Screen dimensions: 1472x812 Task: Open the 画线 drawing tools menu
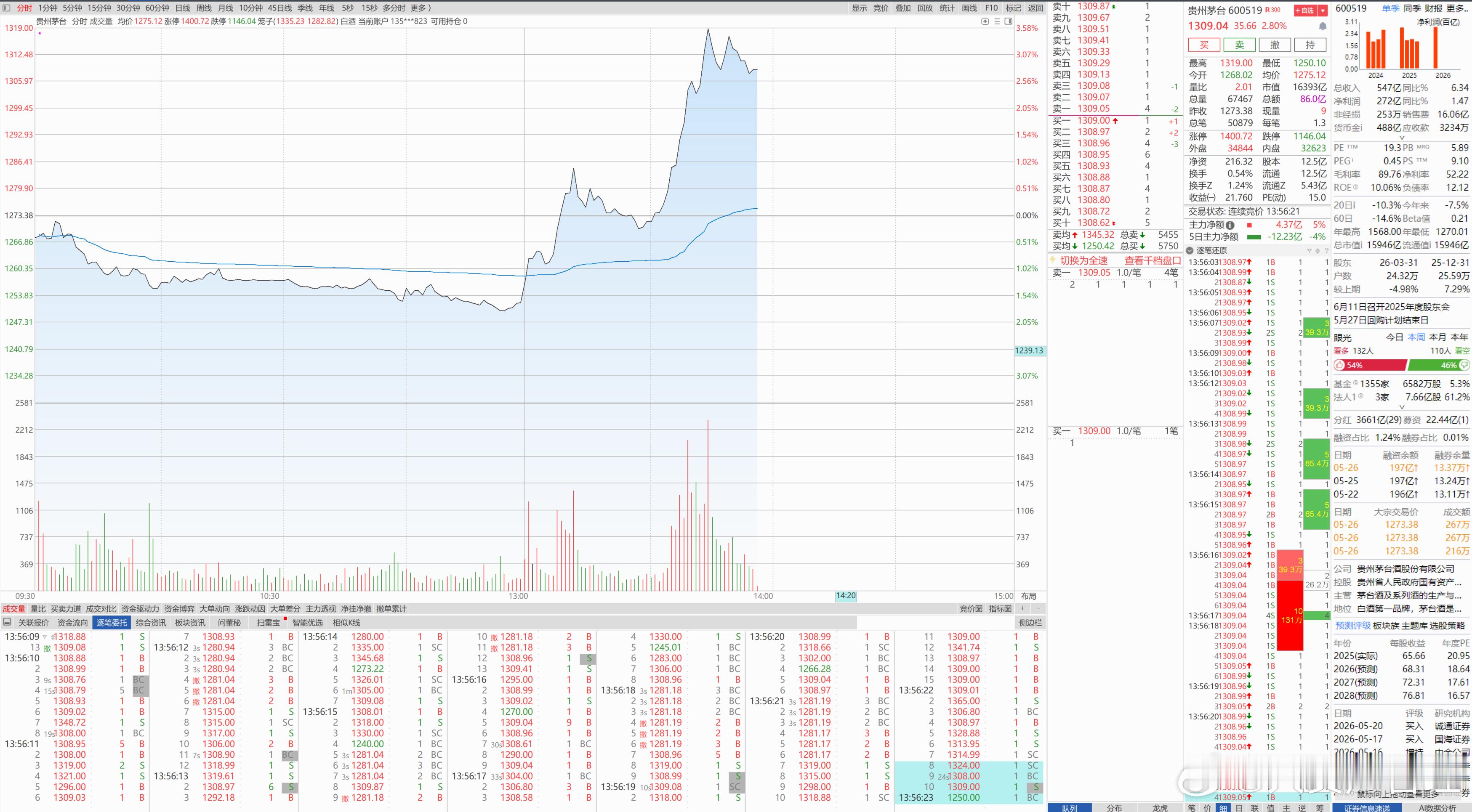tap(970, 8)
